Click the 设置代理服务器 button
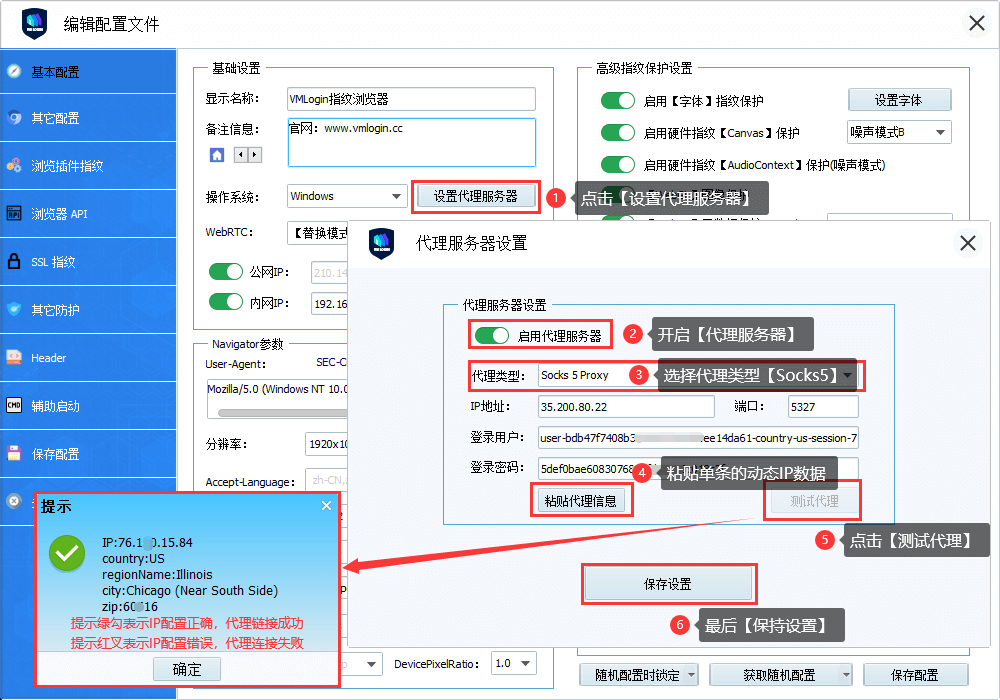 [475, 196]
